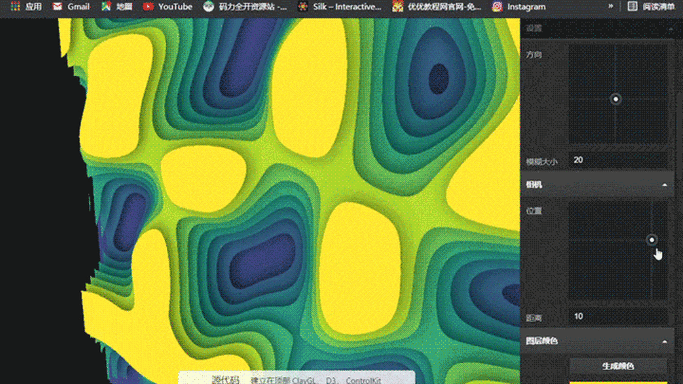The width and height of the screenshot is (683, 384).
Task: Click the camera position (位置) pad handle
Action: 652,240
